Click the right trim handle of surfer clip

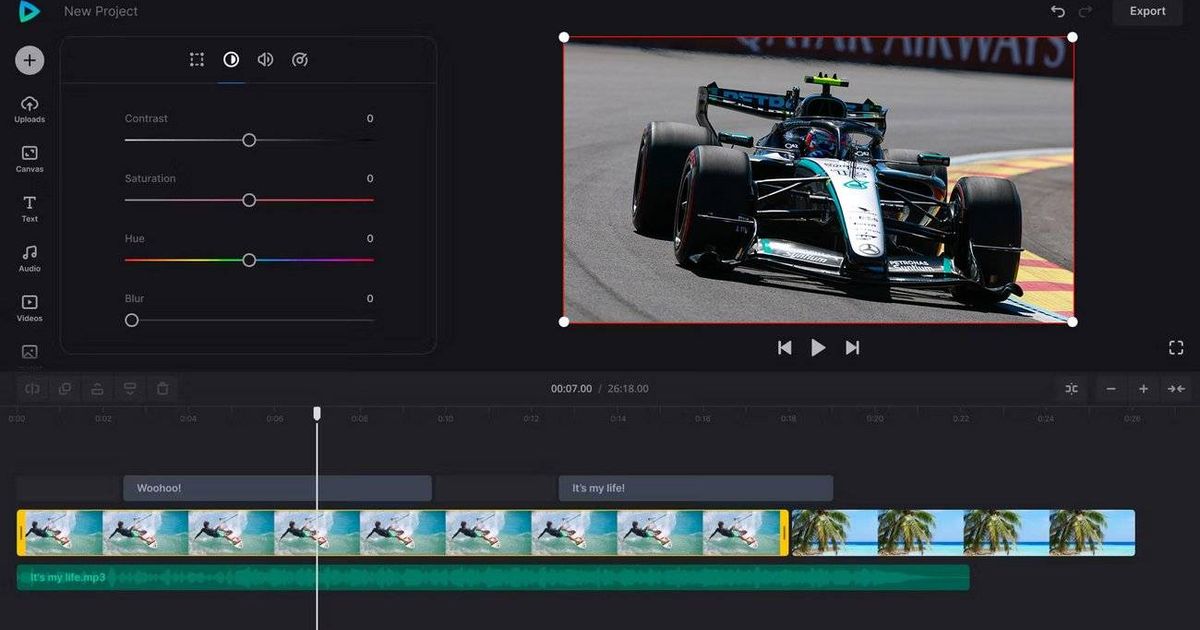click(x=784, y=532)
